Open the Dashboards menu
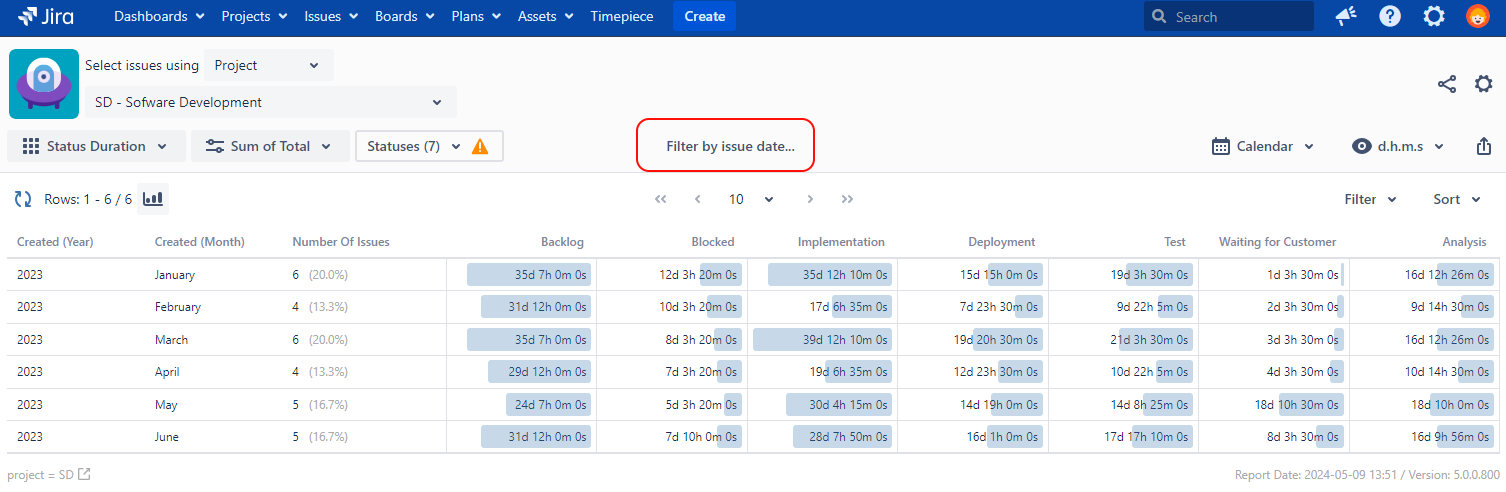This screenshot has width=1506, height=492. tap(159, 17)
